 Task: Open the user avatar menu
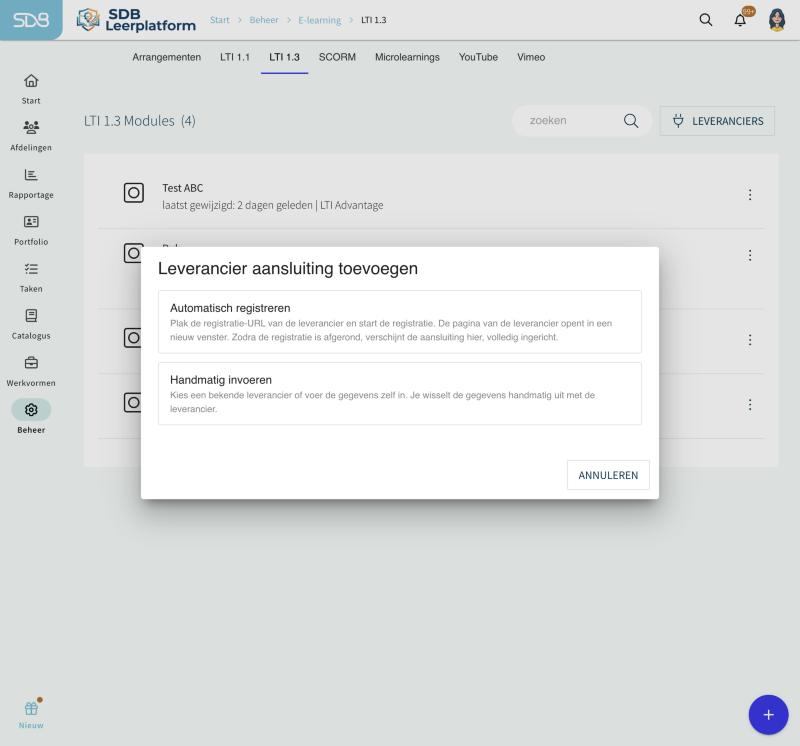coord(777,20)
